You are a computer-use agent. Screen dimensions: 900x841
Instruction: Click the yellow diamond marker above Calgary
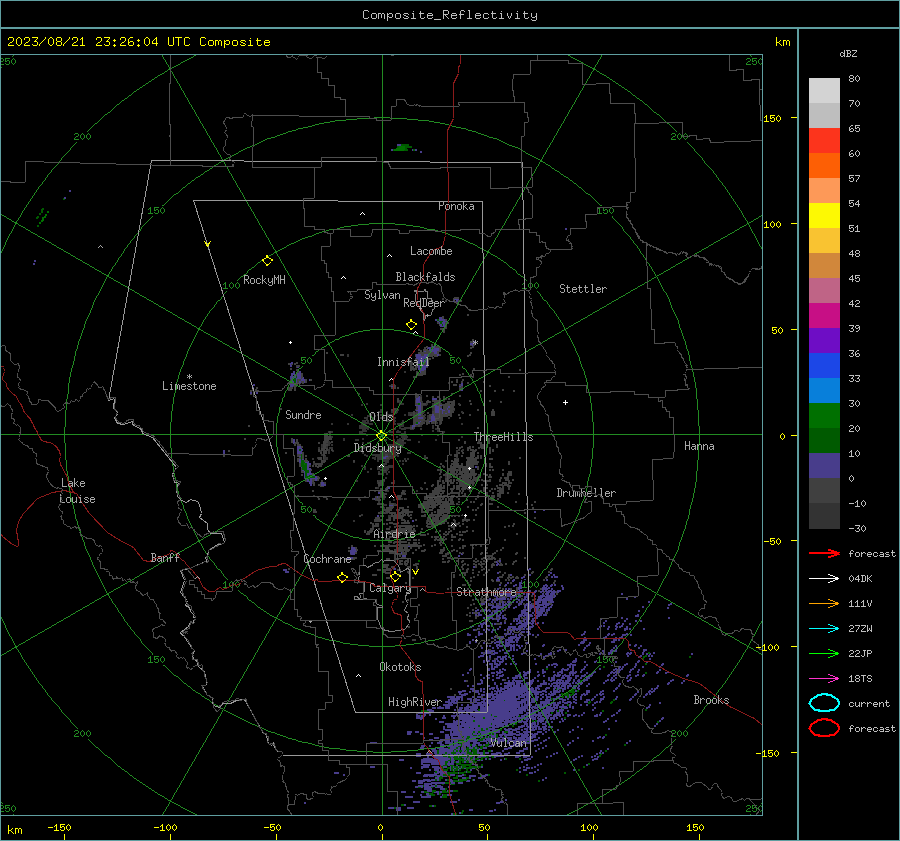(395, 576)
